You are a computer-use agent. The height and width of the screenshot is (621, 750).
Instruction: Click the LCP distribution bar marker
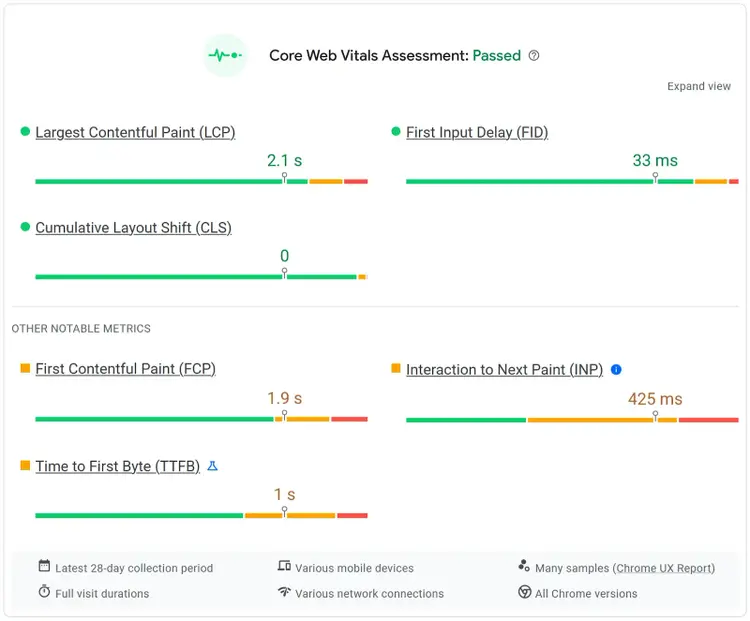click(285, 177)
